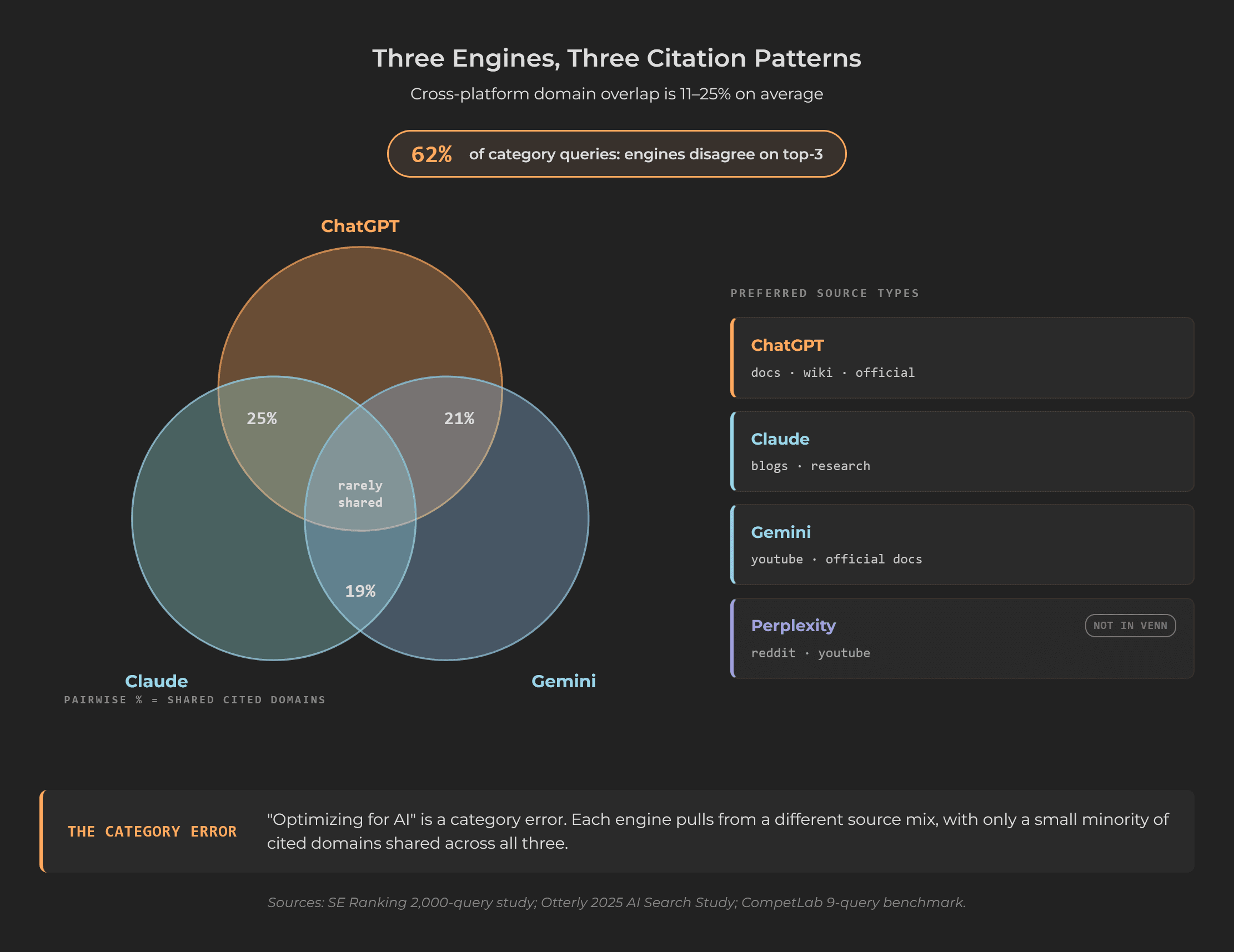Click the Gemini heading in the source card
Screen dimensions: 1234x952
[x=781, y=532]
